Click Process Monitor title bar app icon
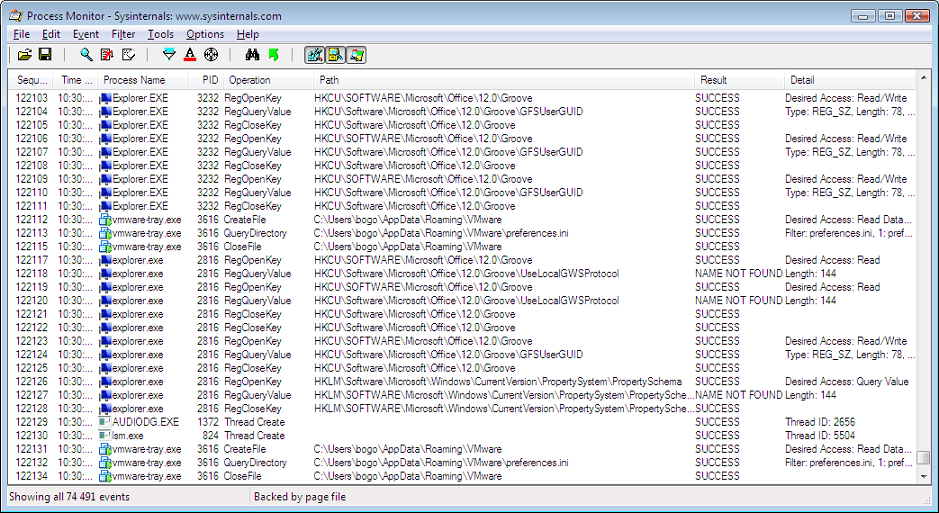This screenshot has height=513, width=939. 16,16
